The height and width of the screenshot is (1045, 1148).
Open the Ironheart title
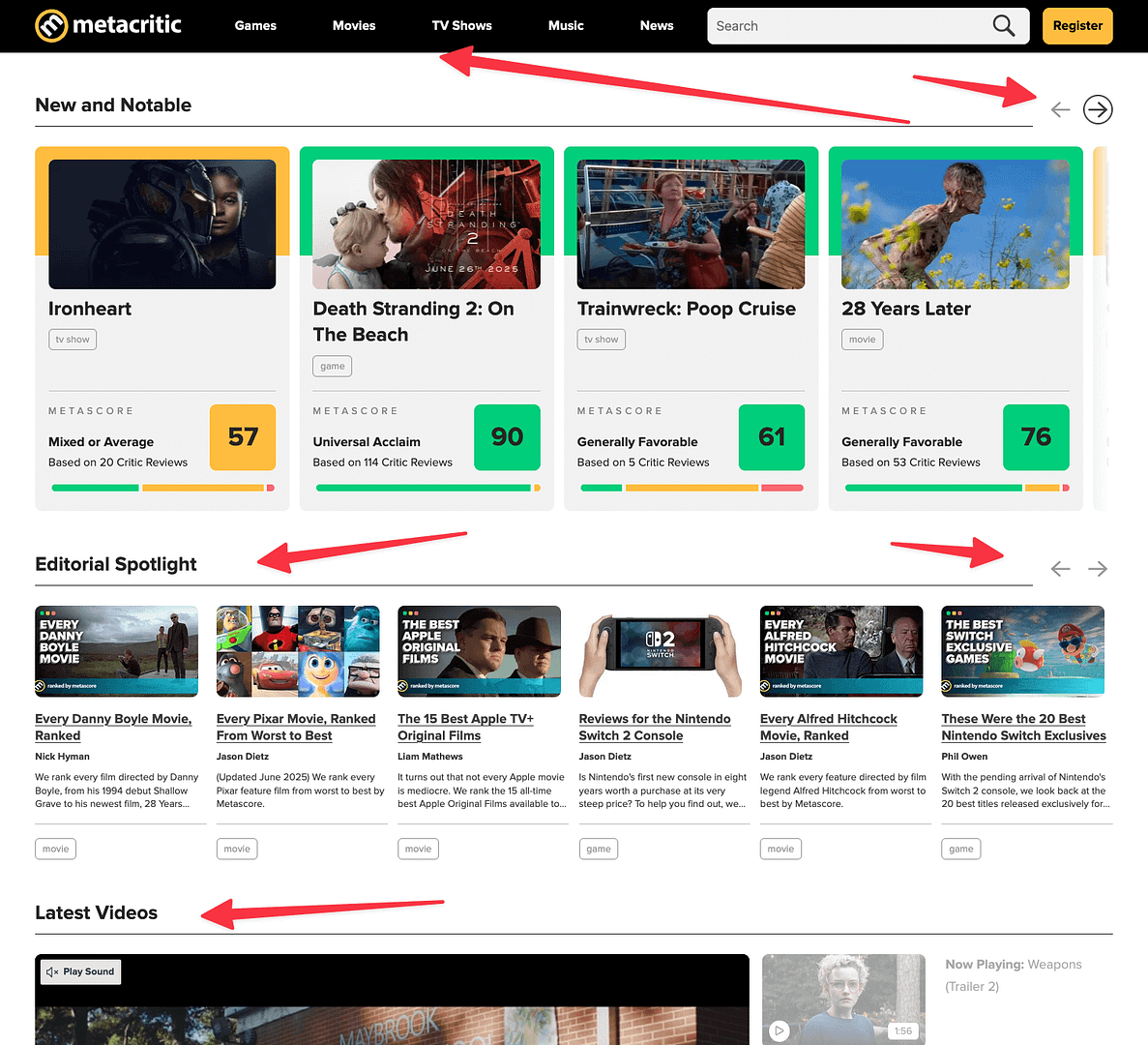(x=90, y=309)
